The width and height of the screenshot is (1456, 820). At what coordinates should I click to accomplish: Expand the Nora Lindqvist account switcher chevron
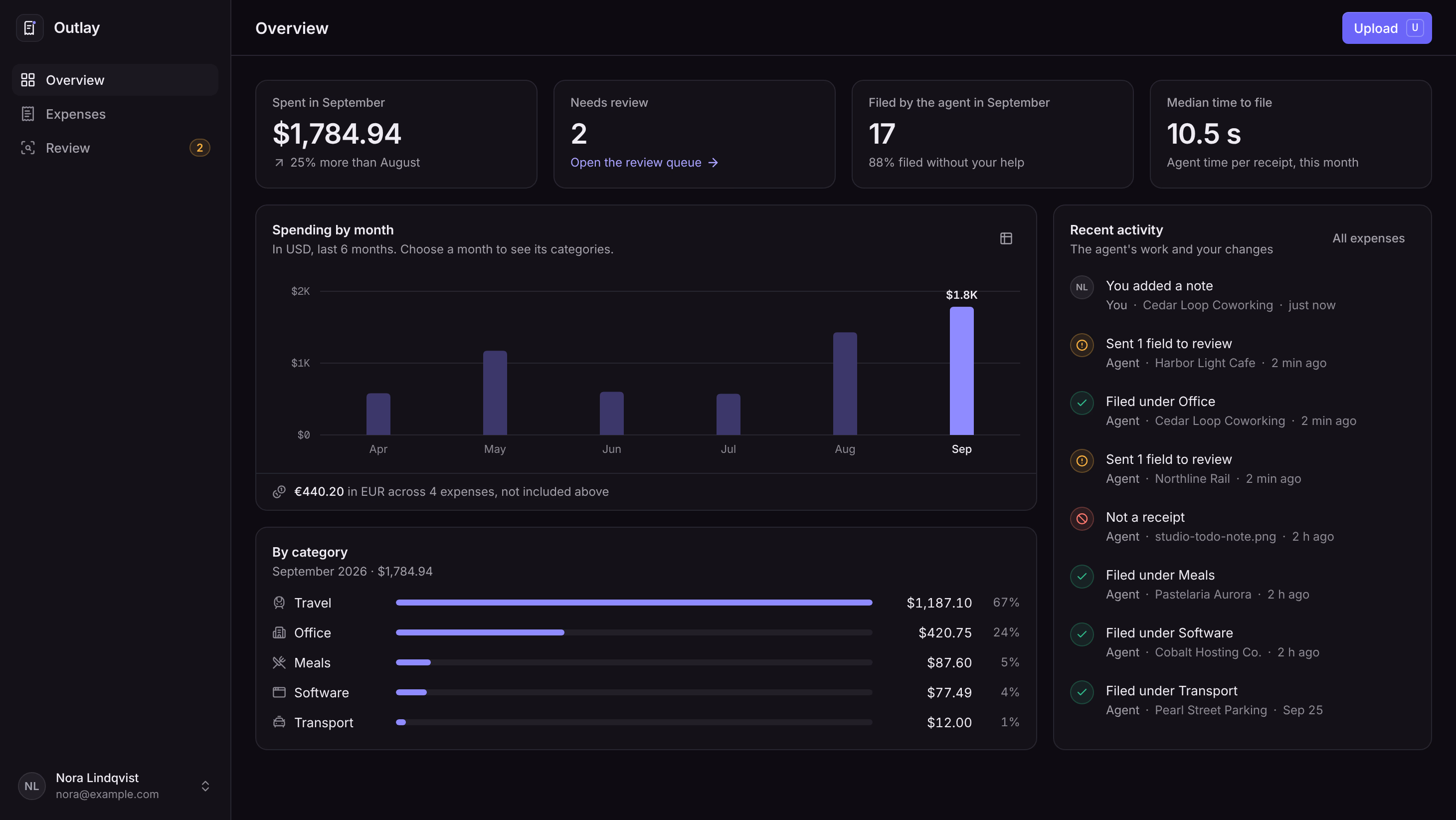tap(205, 786)
